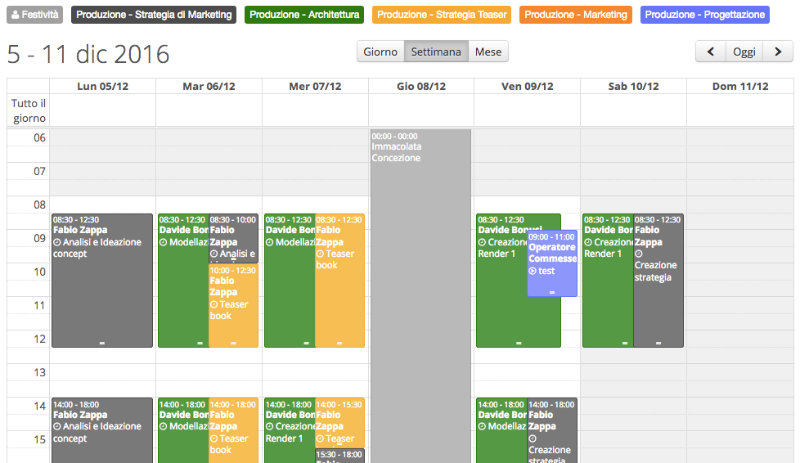Open the Gio 08/12 day header
Viewport: 800px width, 463px height.
(421, 86)
